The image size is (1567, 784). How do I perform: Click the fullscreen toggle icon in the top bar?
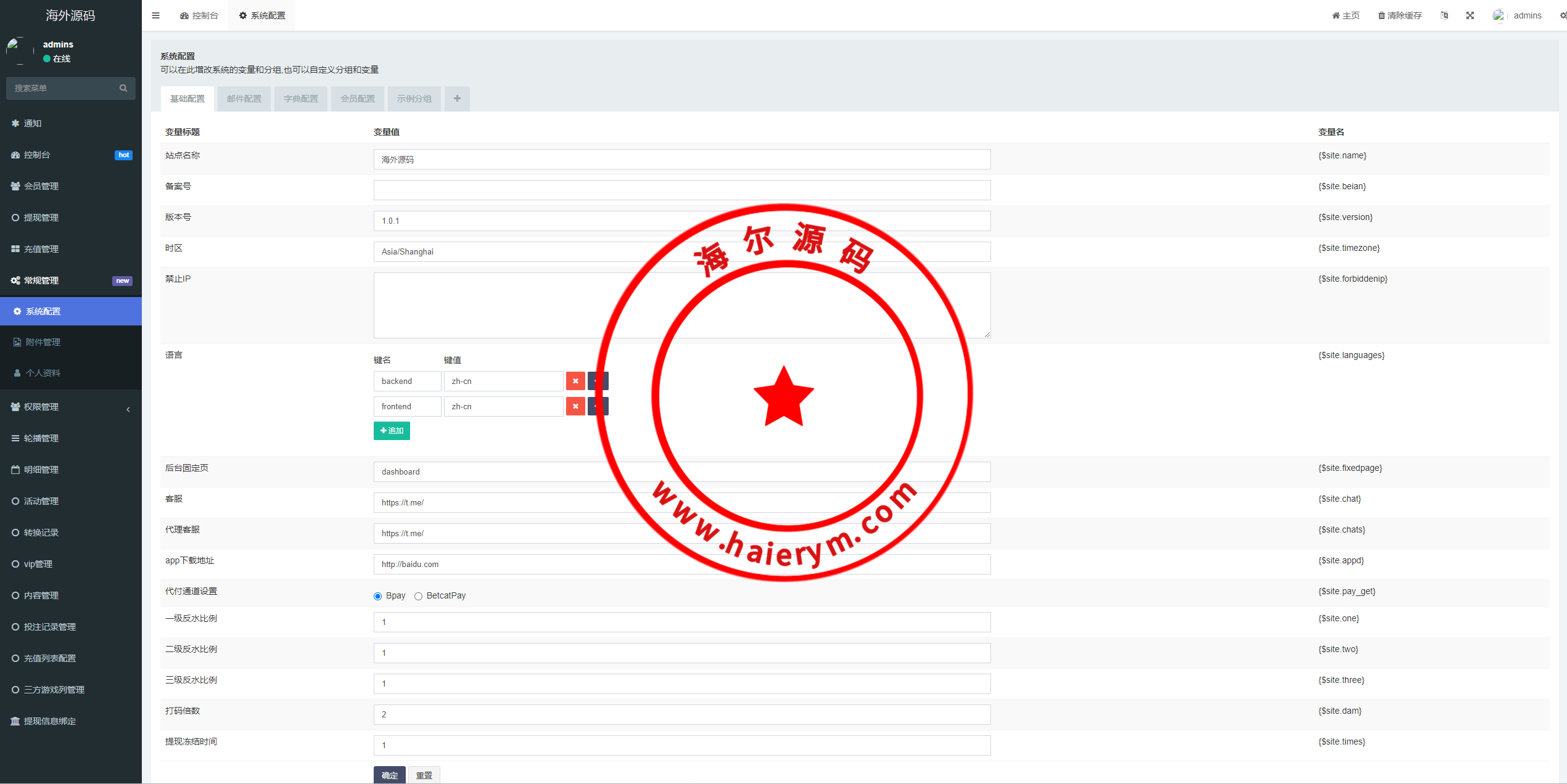tap(1470, 15)
